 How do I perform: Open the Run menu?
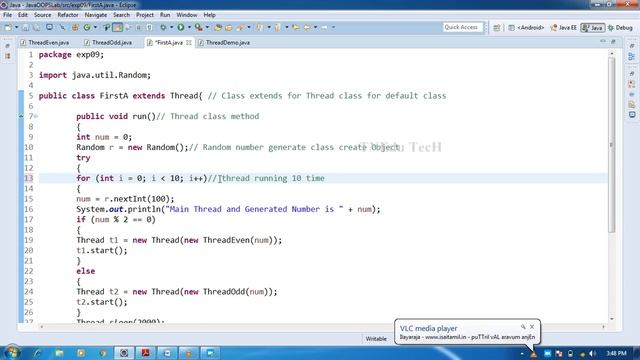click(165, 15)
